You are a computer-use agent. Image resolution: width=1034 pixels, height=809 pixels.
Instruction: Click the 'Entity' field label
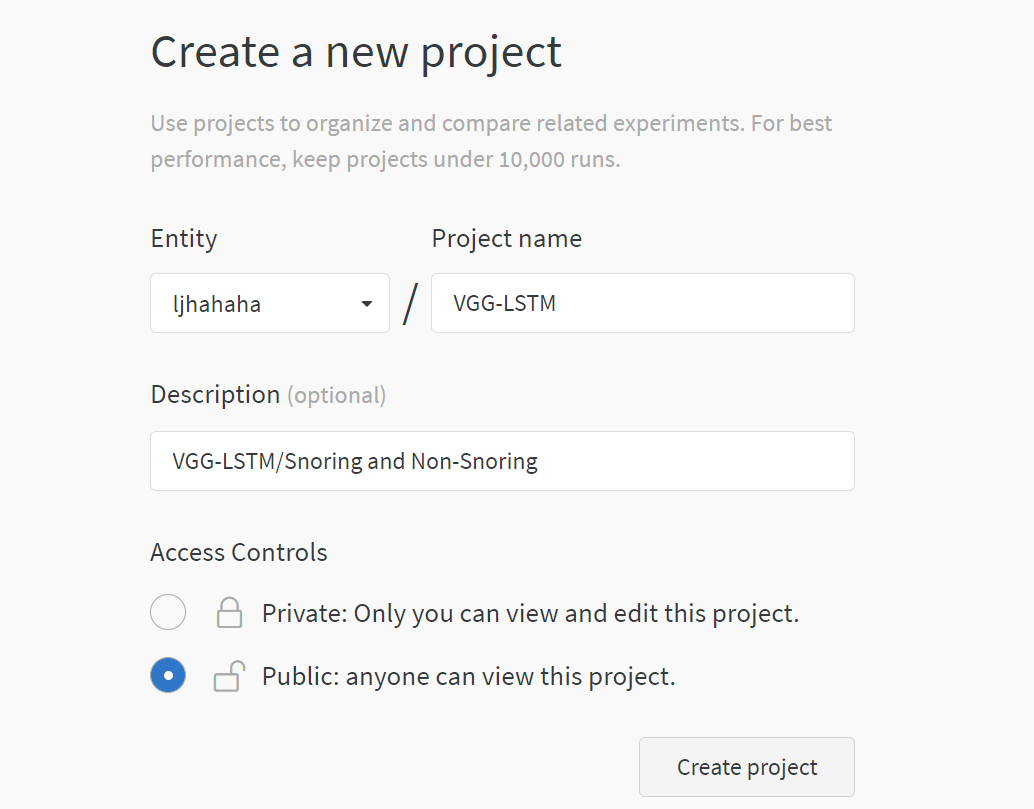point(184,239)
